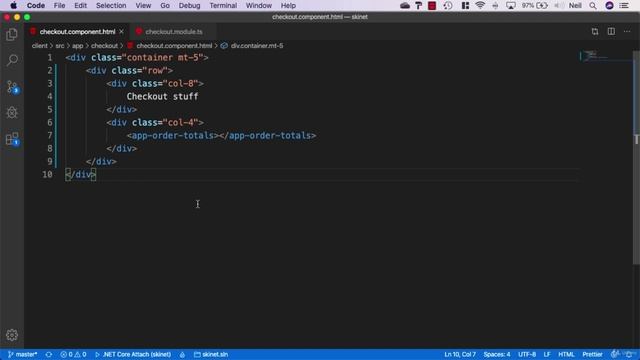
Task: Click the app-order-totals opening tag
Action: click(173, 136)
